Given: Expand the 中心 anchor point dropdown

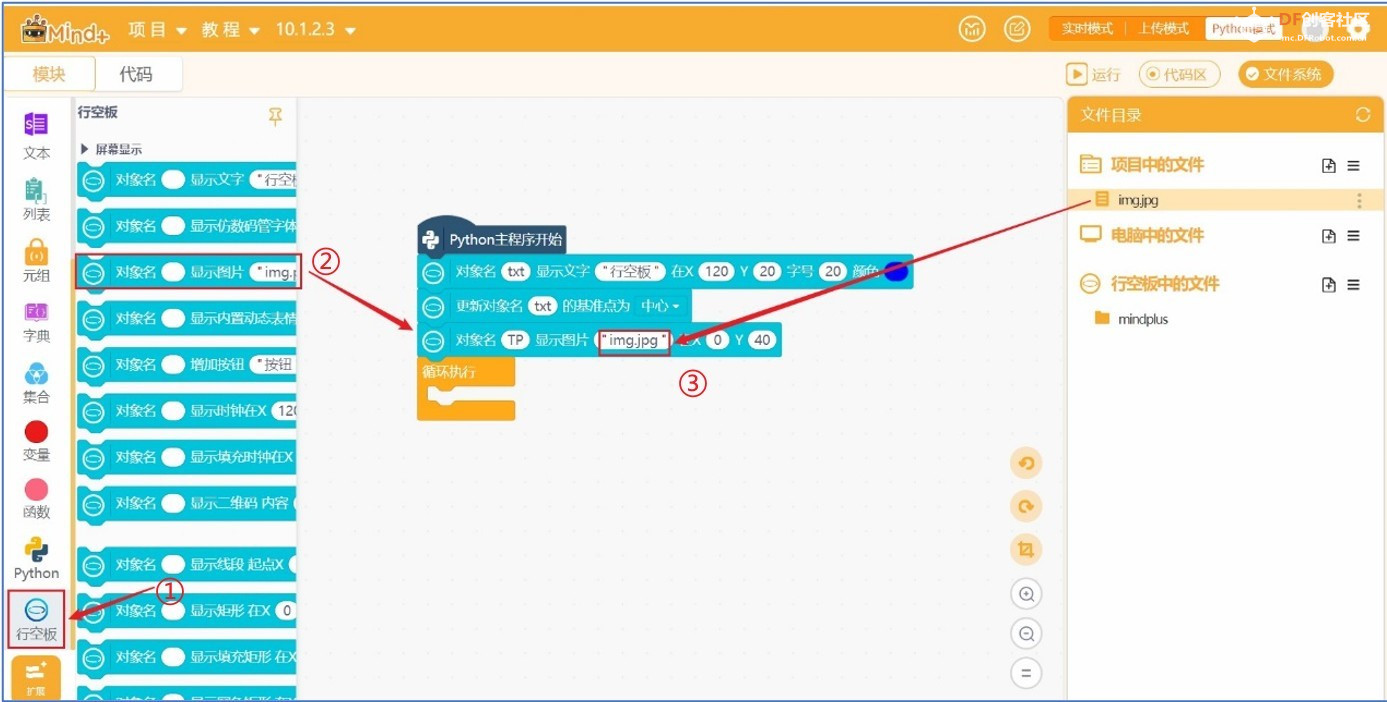Looking at the screenshot, I should [659, 306].
